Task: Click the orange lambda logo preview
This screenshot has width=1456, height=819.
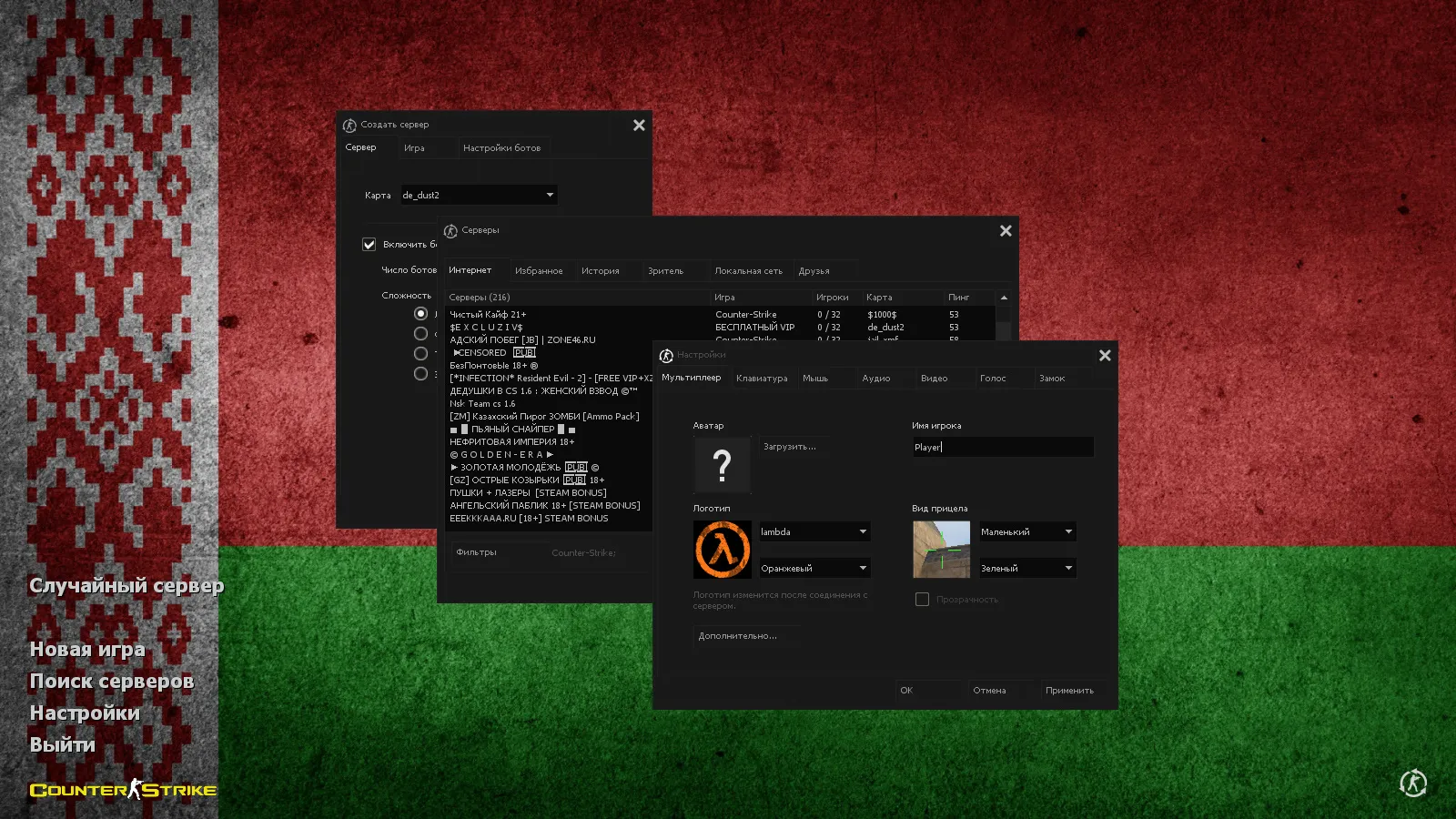Action: coord(723,550)
